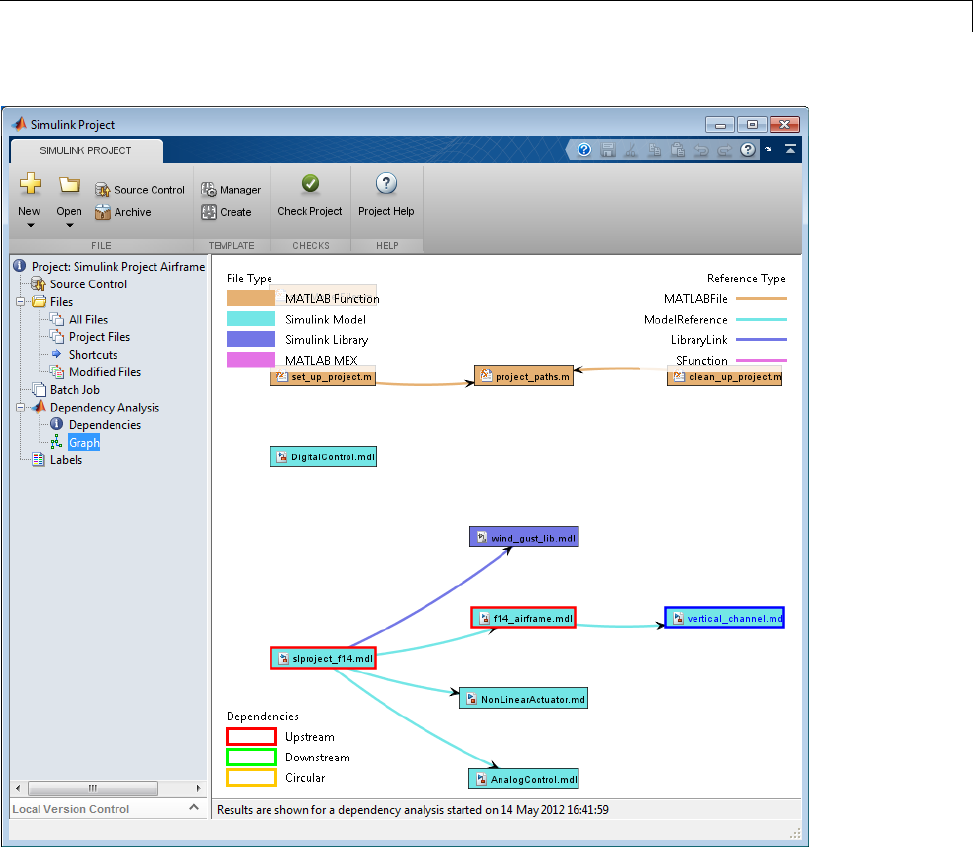Click the Archive box icon
973x847 pixels.
[102, 212]
